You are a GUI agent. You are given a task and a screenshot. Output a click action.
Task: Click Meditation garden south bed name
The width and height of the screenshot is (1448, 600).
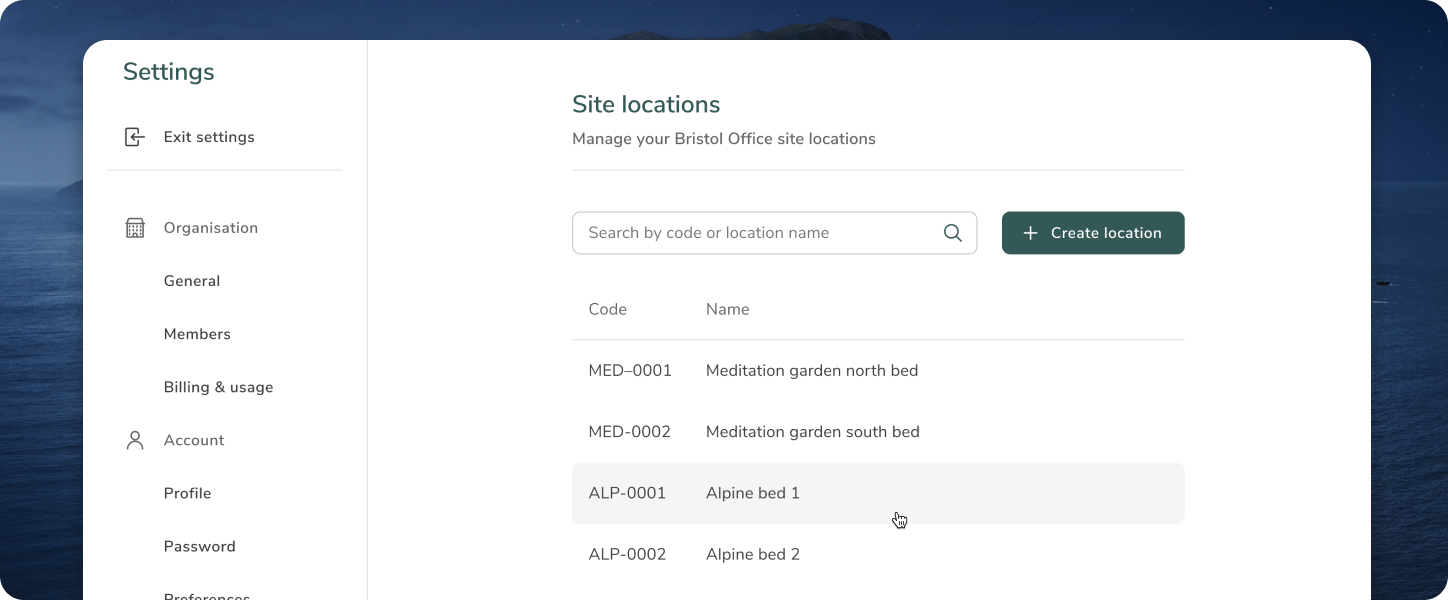pyautogui.click(x=813, y=432)
